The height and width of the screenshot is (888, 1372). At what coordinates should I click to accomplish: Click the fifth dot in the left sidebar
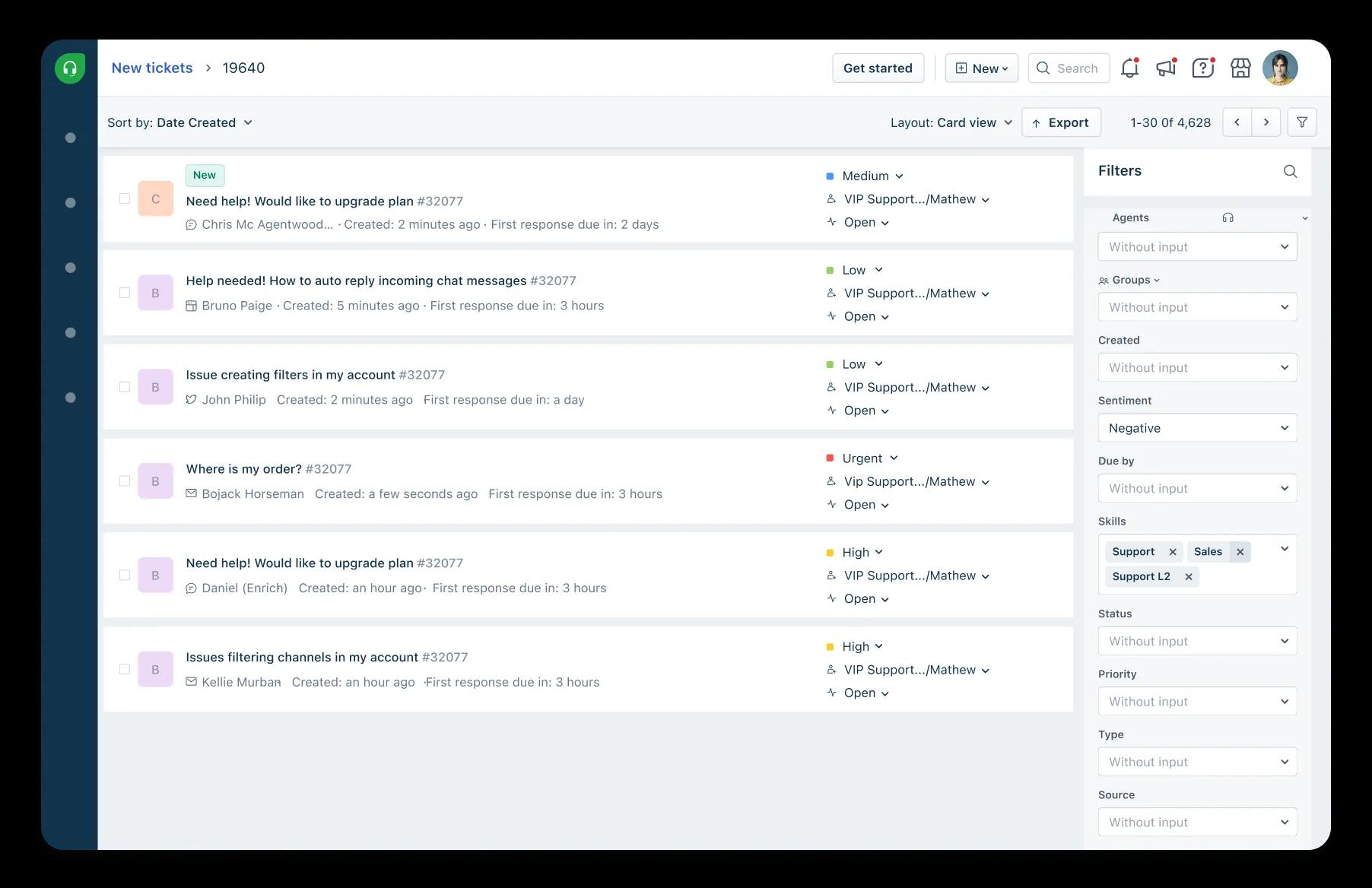click(71, 398)
